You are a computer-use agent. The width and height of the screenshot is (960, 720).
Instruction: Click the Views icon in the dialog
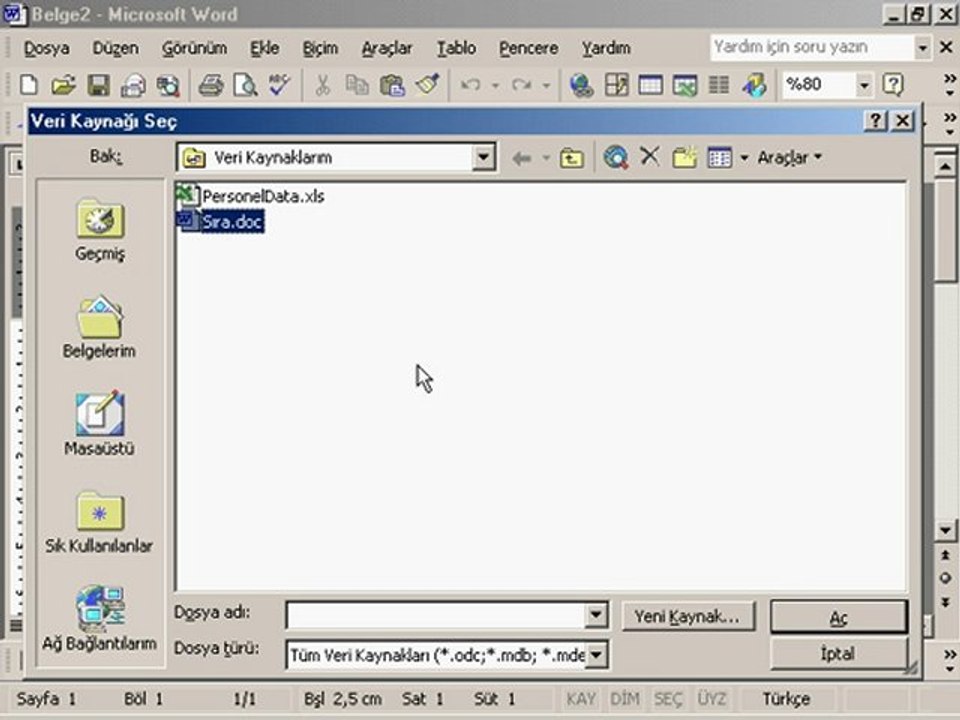719,157
